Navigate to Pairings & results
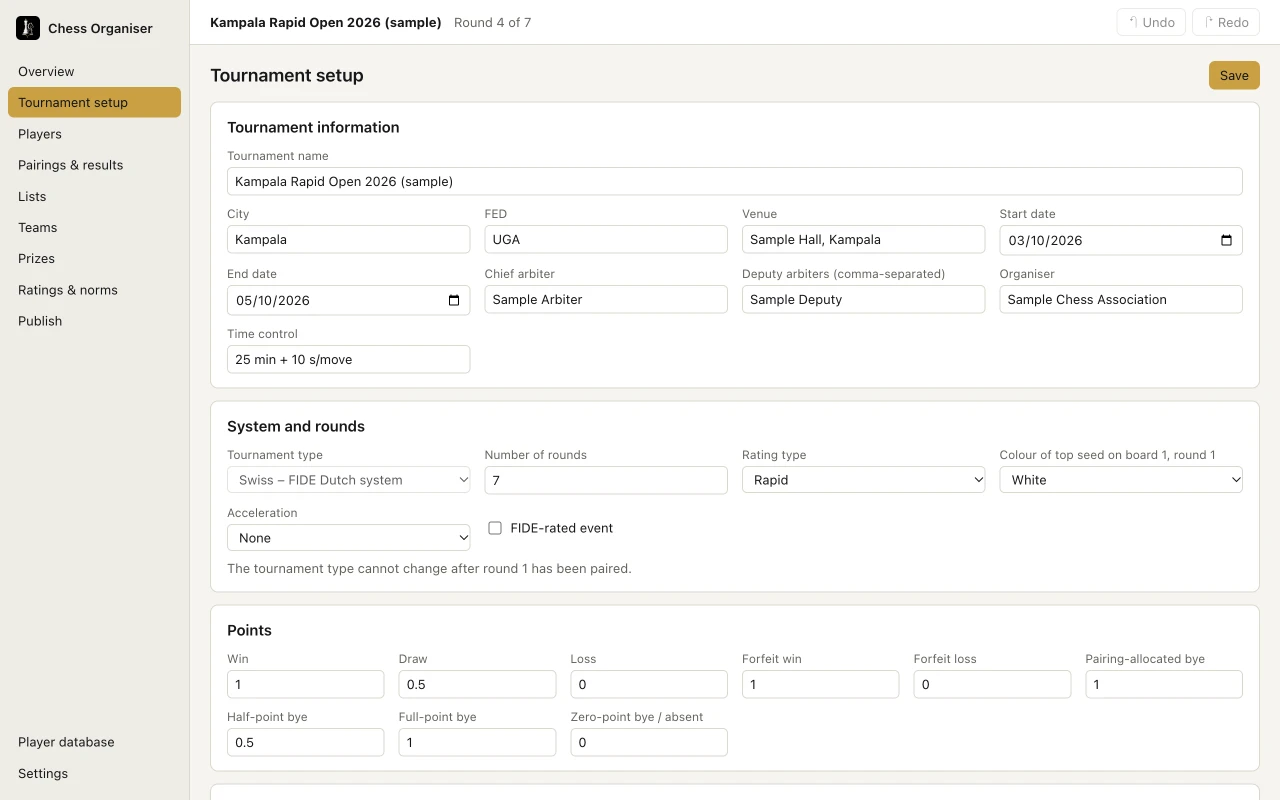1280x800 pixels. (94, 165)
